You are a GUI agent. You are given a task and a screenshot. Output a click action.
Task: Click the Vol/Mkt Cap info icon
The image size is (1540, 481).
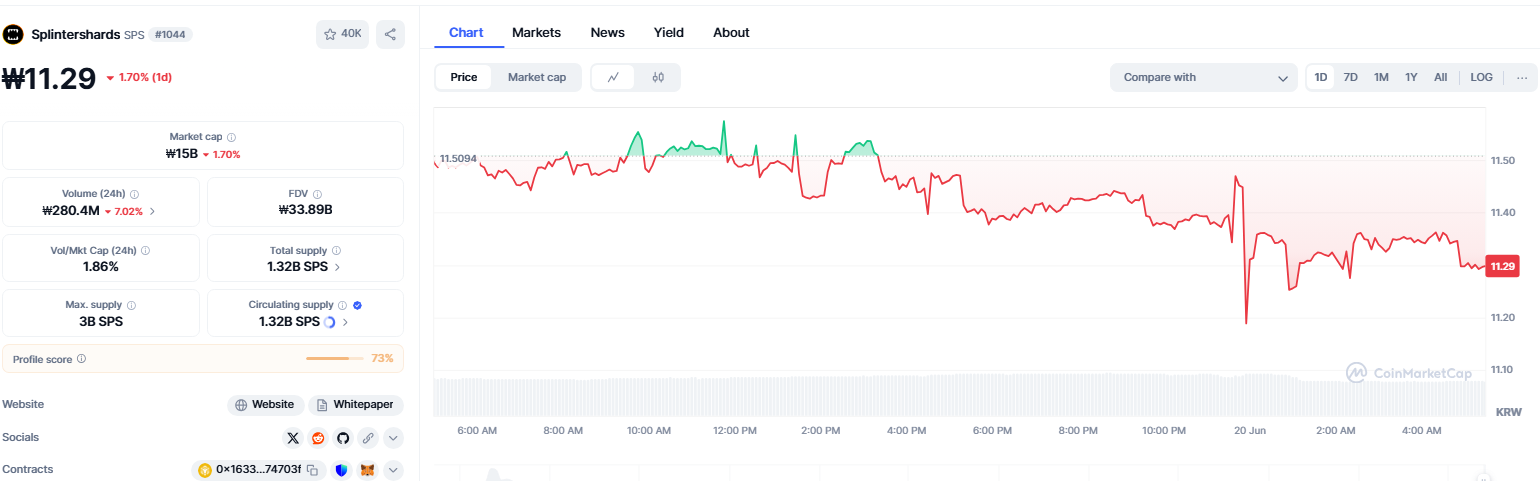point(144,250)
